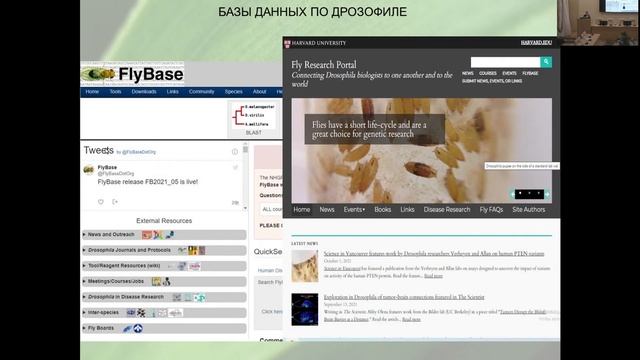Open About menu in FlyBase
Screen dimensions: 640x360
[259, 92]
